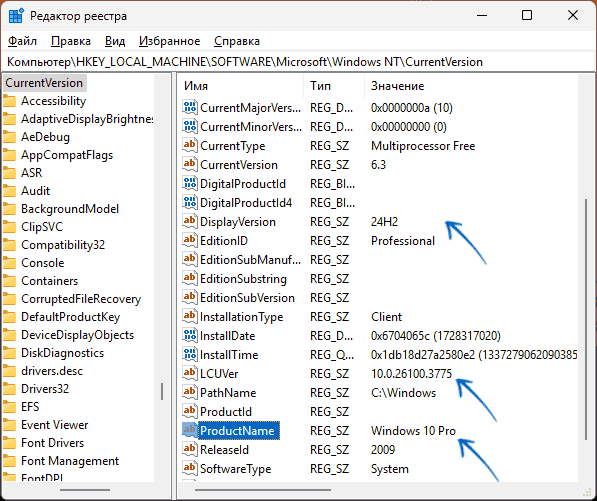Click the 'Windows 10 Pro' data cell
597x501 pixels.
pyautogui.click(x=413, y=431)
